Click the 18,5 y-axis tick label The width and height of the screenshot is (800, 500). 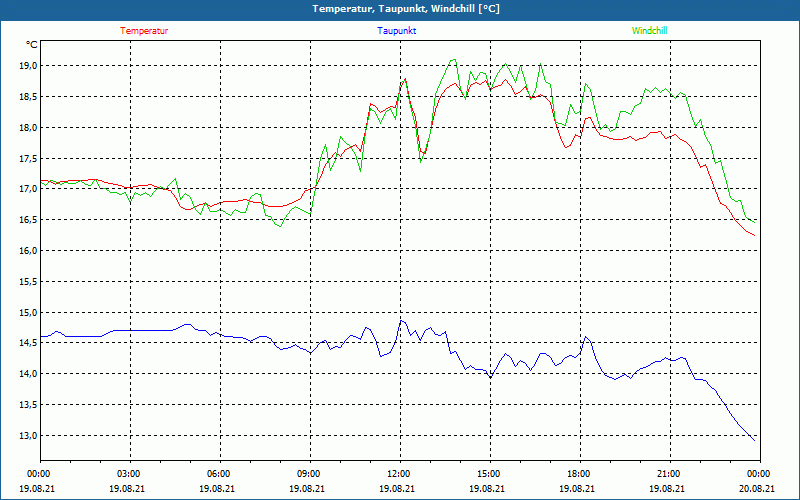tap(27, 97)
